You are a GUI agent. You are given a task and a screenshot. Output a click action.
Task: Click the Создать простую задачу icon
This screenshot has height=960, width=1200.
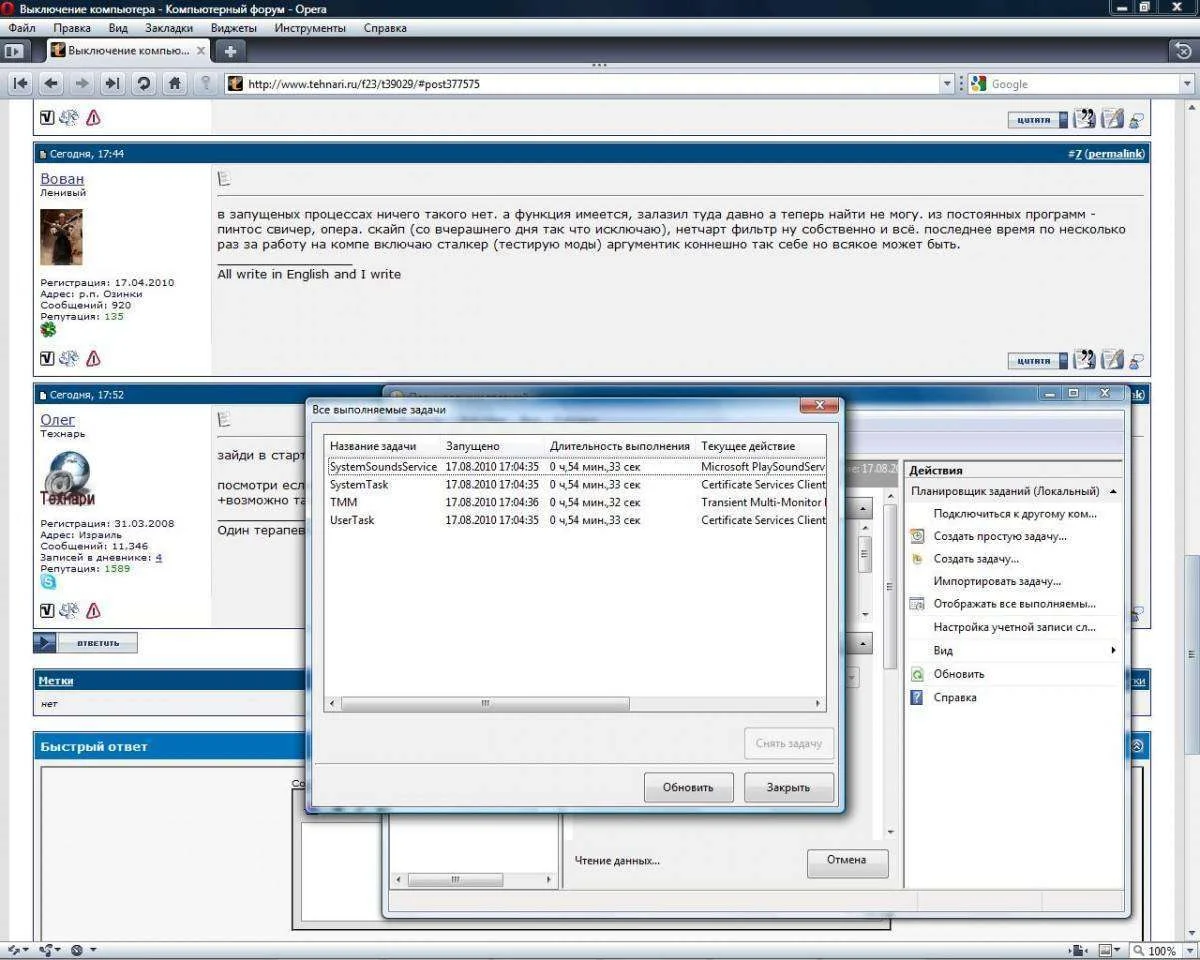[917, 536]
